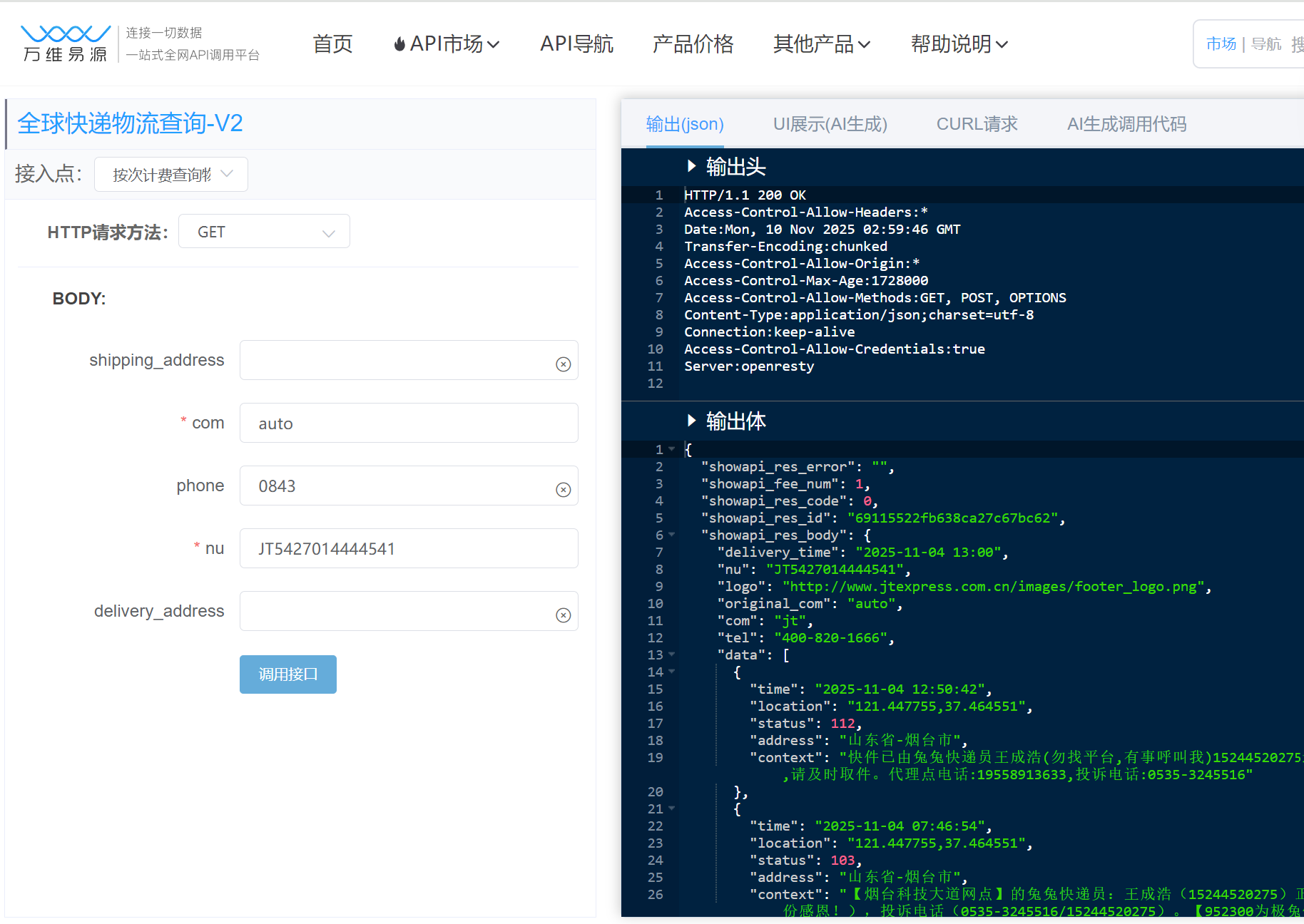This screenshot has width=1304, height=924.
Task: Click the "com": "jt" line
Action: point(765,620)
